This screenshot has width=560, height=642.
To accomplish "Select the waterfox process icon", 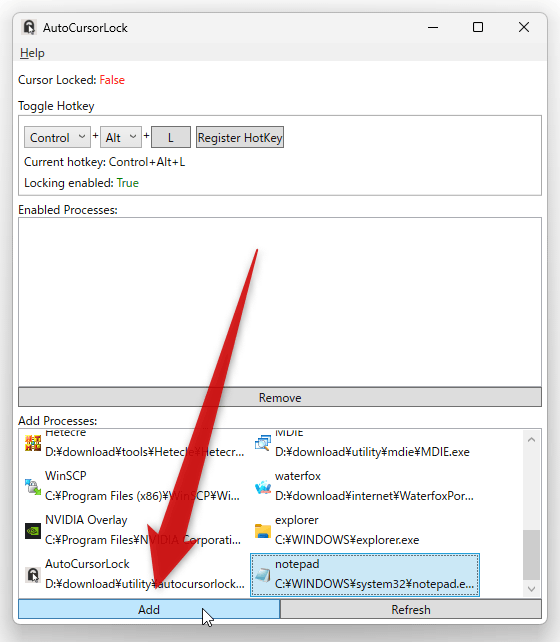I will click(x=263, y=486).
